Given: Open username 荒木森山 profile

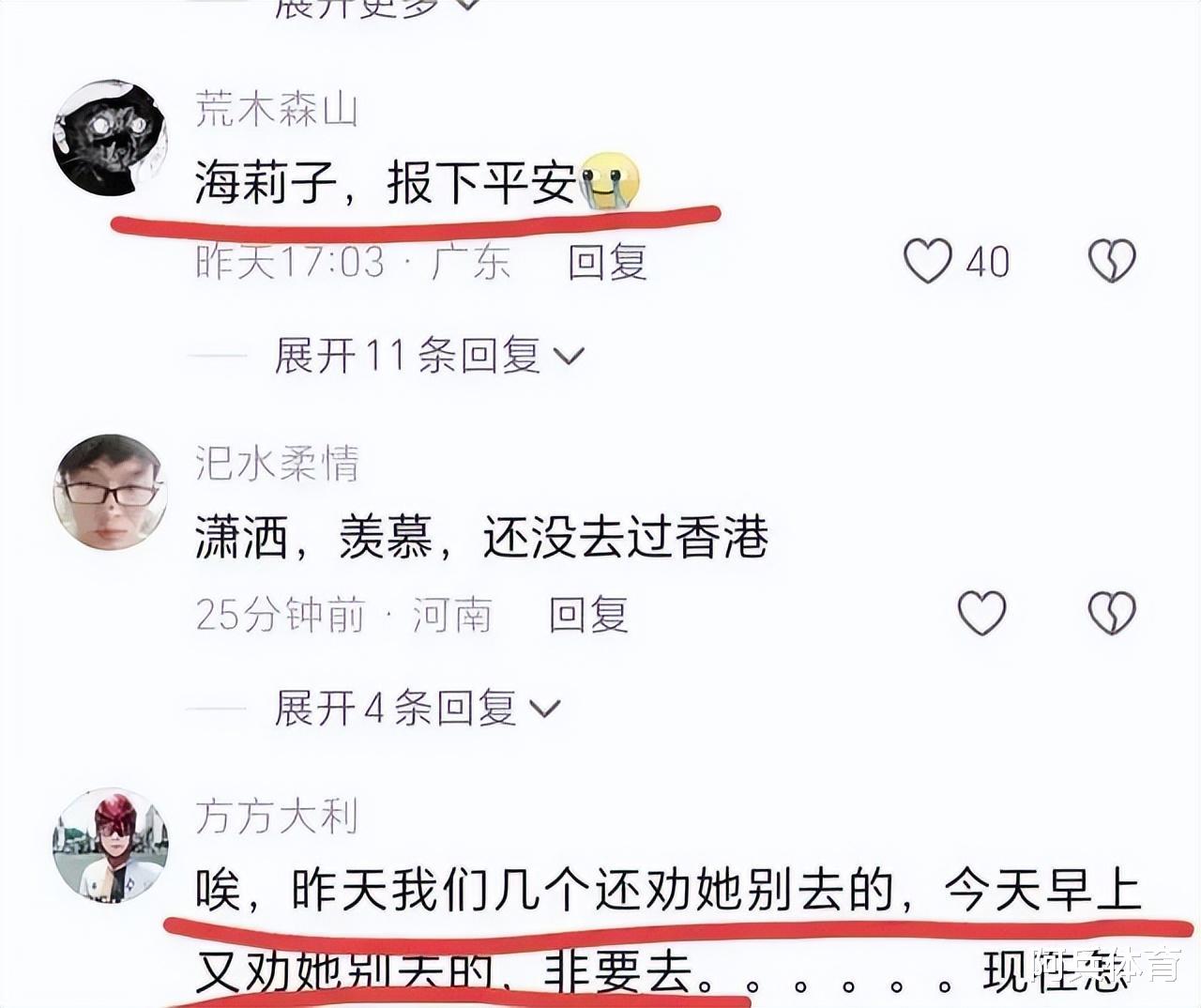Looking at the screenshot, I should pyautogui.click(x=277, y=110).
